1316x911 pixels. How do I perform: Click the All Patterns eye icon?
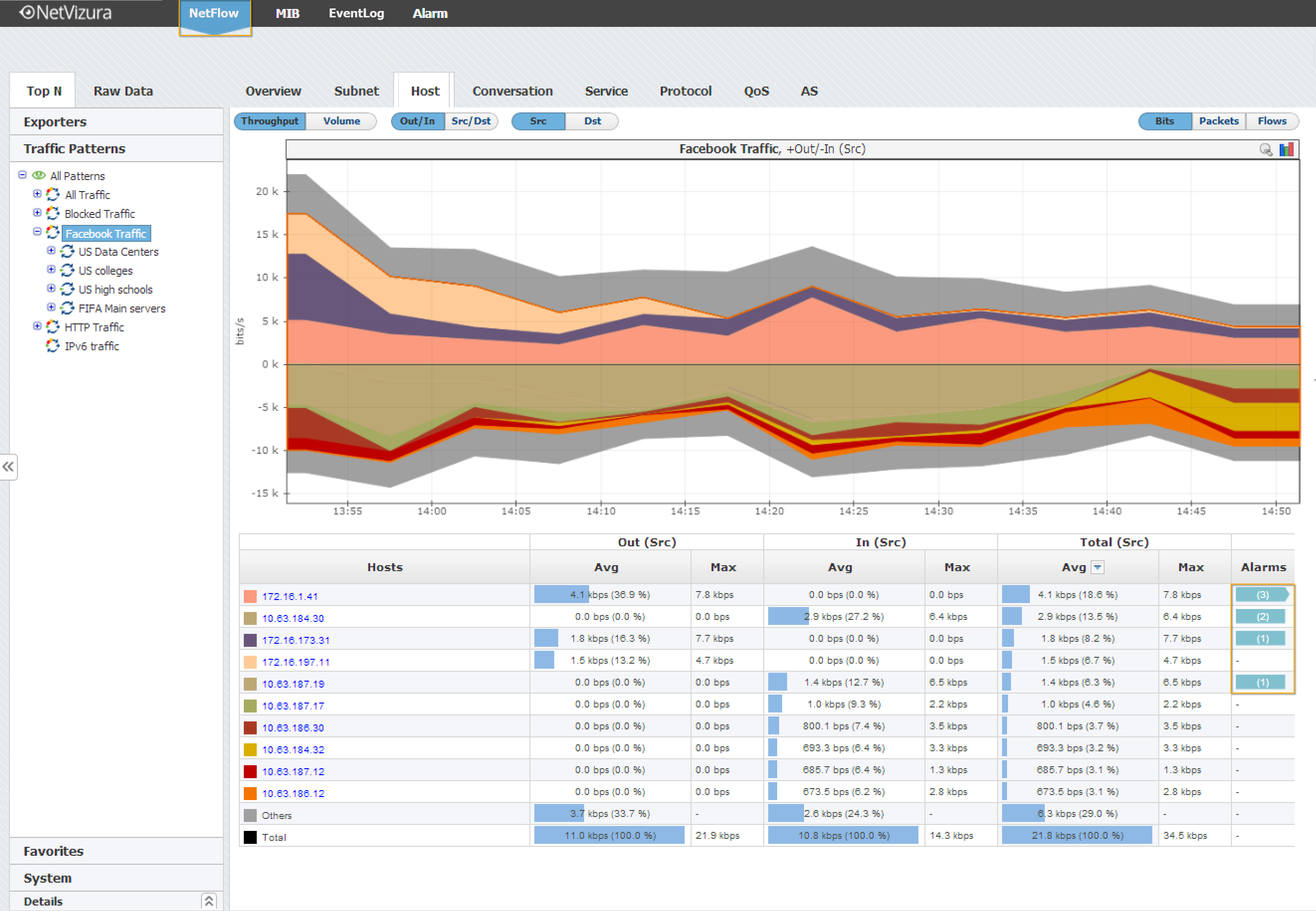[x=39, y=175]
